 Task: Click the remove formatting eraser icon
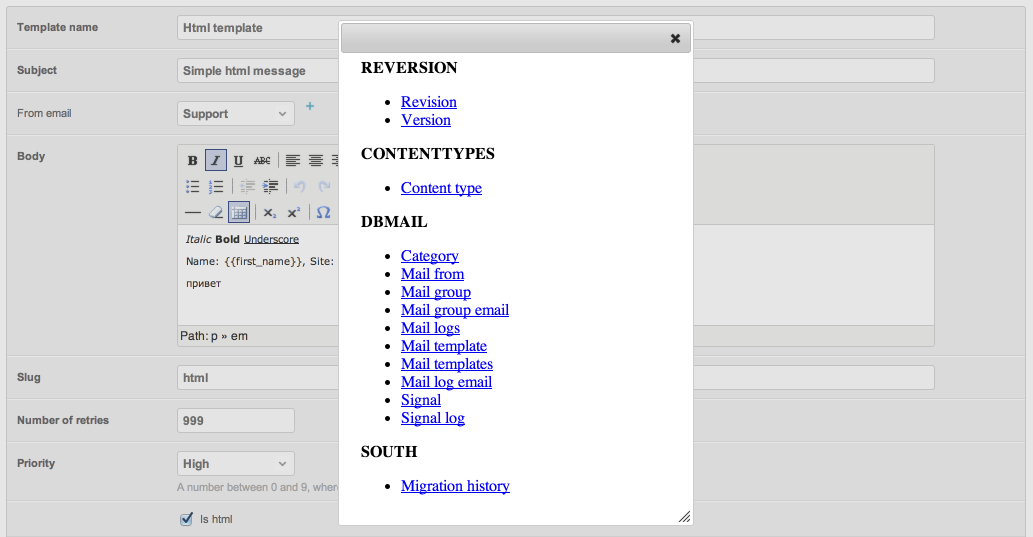click(216, 212)
